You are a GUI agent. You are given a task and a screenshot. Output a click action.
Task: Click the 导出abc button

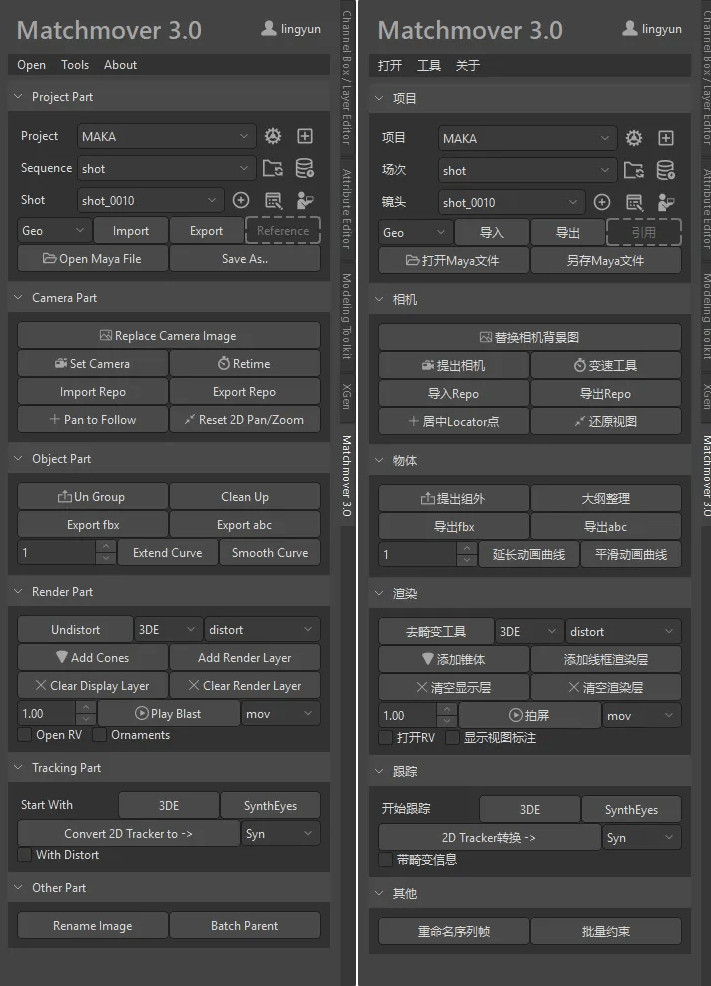pyautogui.click(x=605, y=526)
